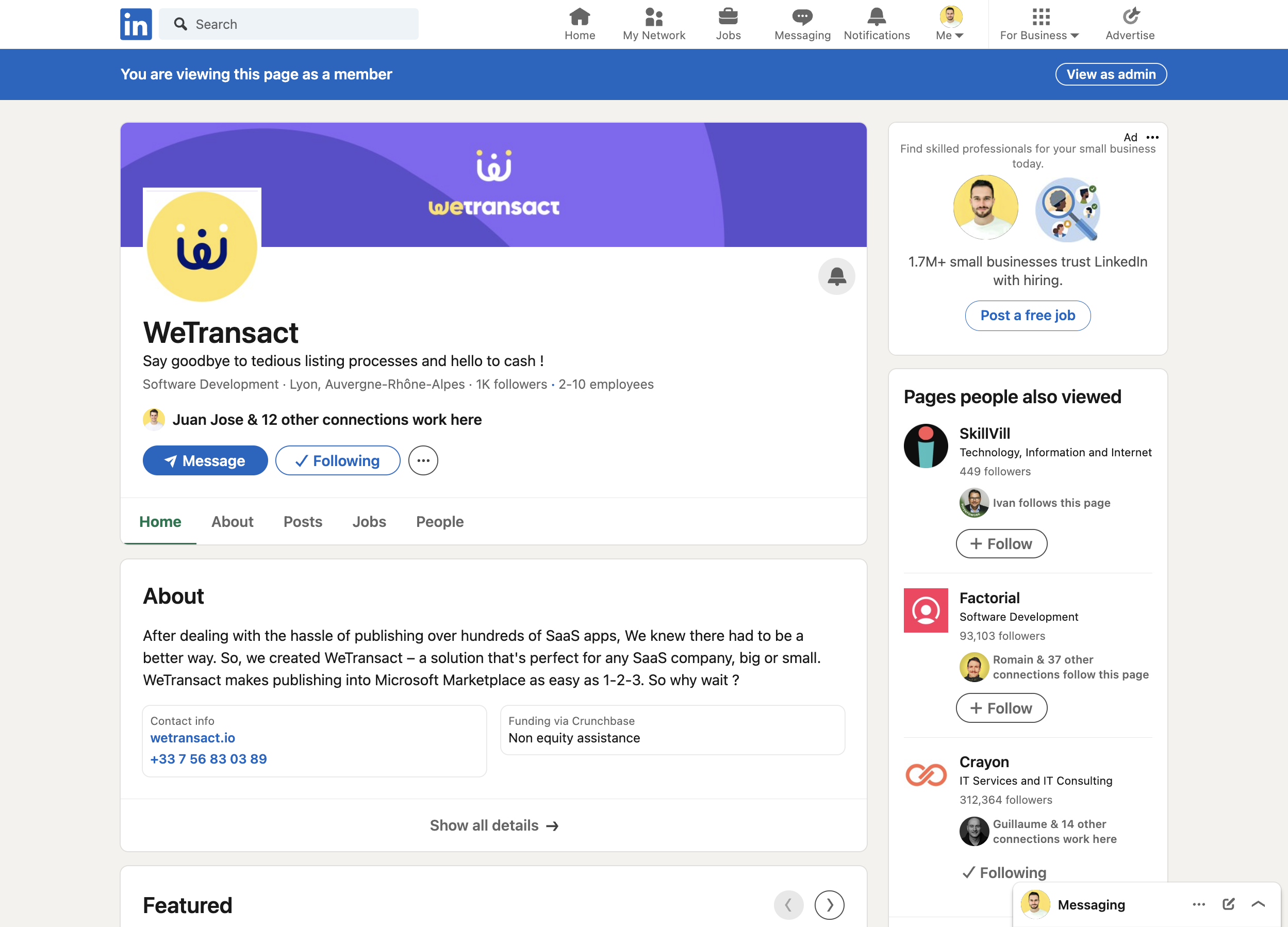Click the Message button

pyautogui.click(x=205, y=460)
